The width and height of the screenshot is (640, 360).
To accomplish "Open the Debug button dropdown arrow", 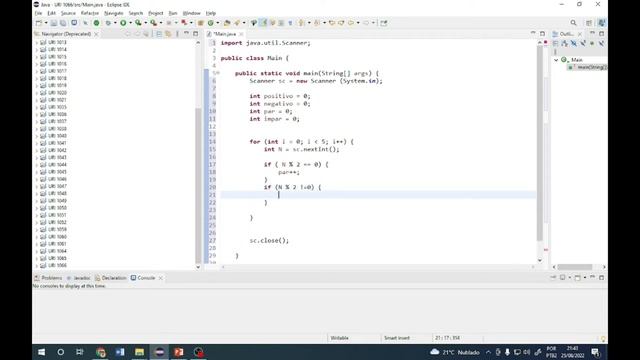I will [x=115, y=23].
